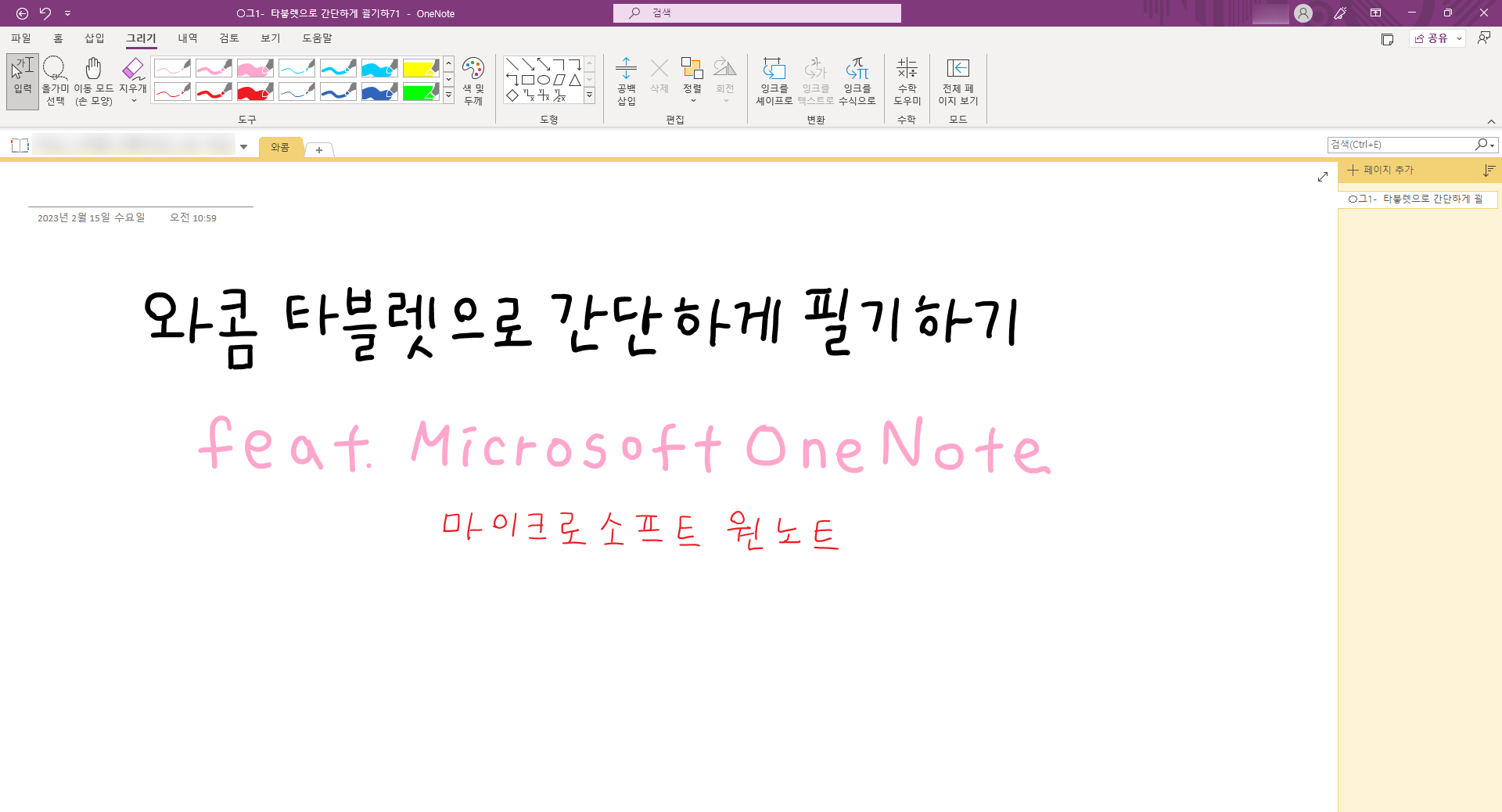Image resolution: width=1502 pixels, height=812 pixels.
Task: Switch to 전체 페이지 보기 full page view
Action: pos(958,81)
